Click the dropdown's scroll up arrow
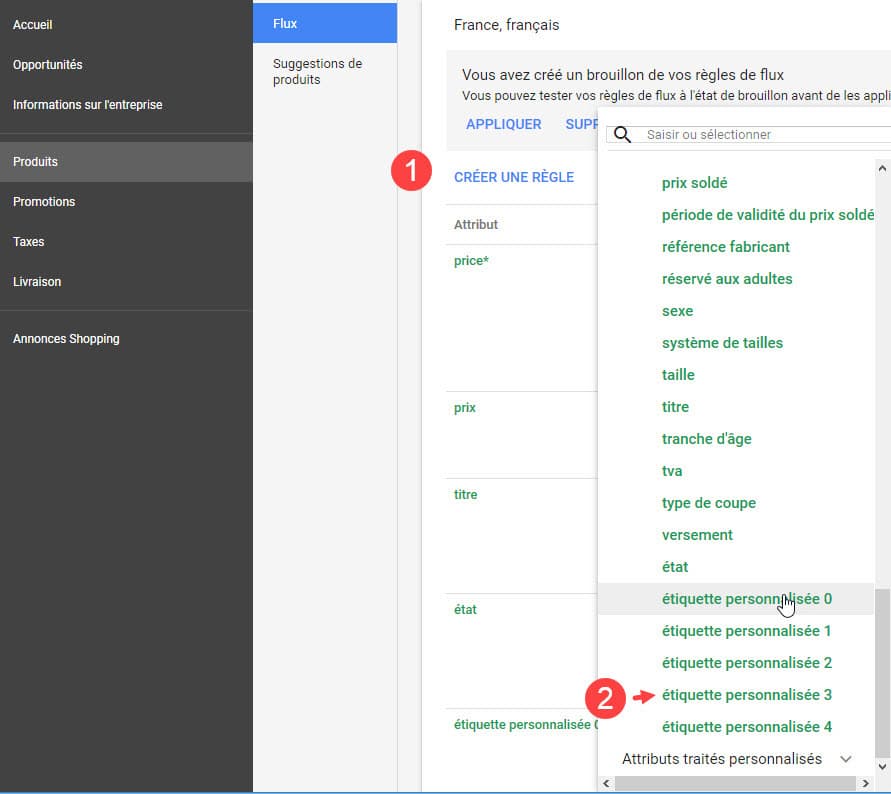The height and width of the screenshot is (794, 891). (882, 169)
